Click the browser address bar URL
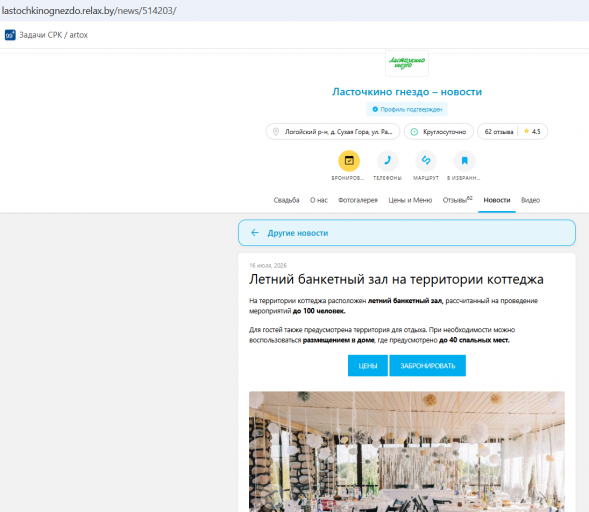Screen dimensions: 589x512 coord(89,11)
